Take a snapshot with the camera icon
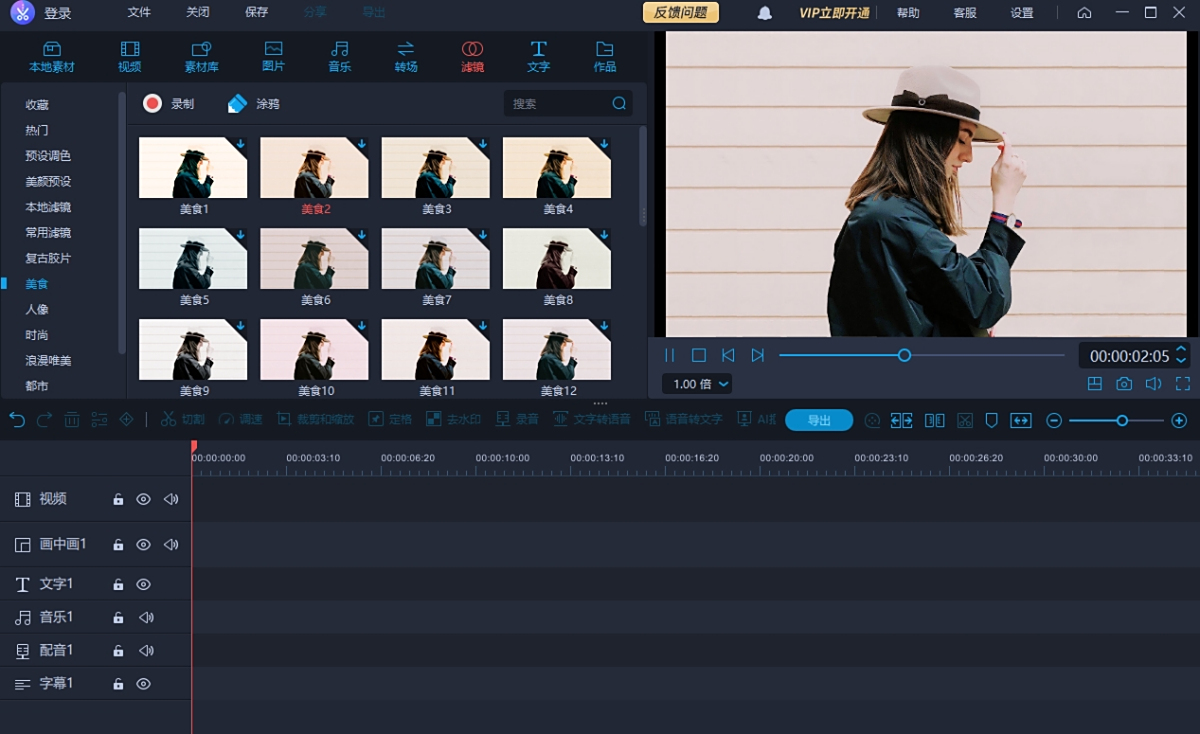The height and width of the screenshot is (734, 1200). click(x=1124, y=384)
